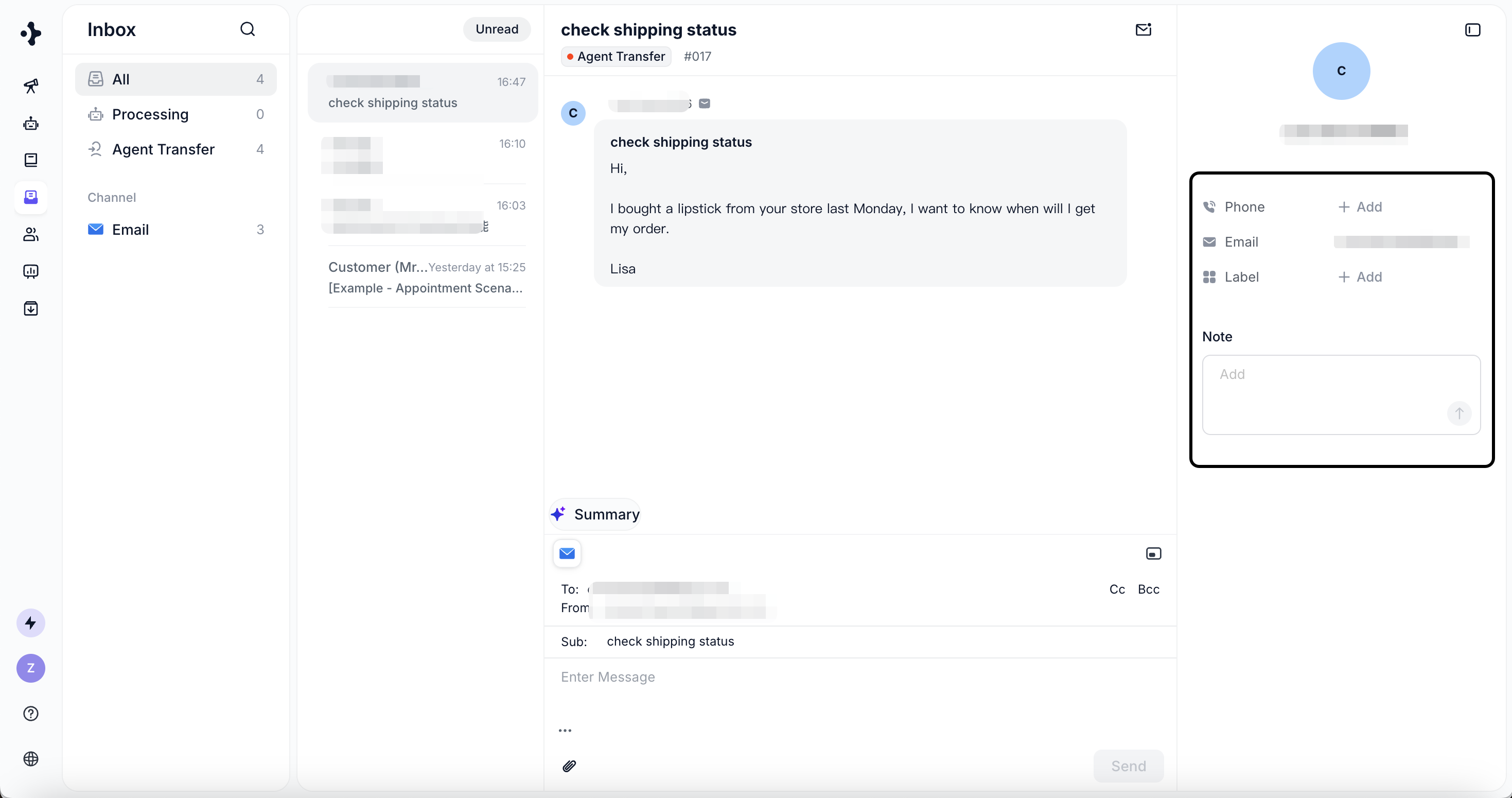This screenshot has width=1512, height=798.
Task: Click the AI Summary button
Action: pyautogui.click(x=595, y=514)
